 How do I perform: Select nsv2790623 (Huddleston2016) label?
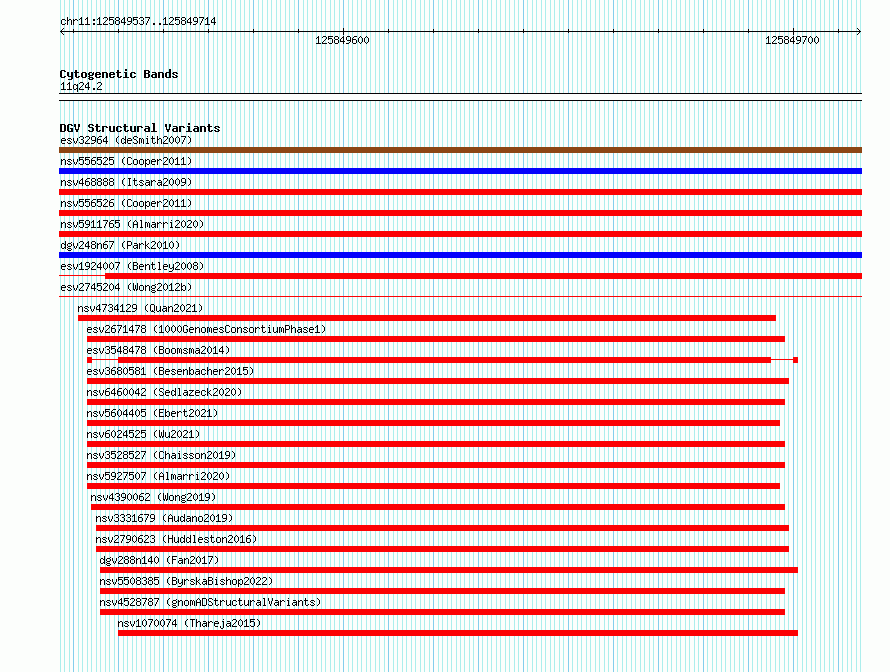[176, 539]
